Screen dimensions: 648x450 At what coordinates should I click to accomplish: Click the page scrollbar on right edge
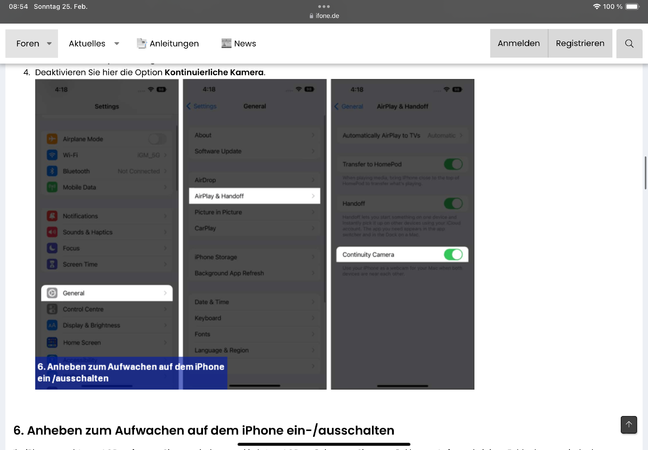pyautogui.click(x=646, y=172)
